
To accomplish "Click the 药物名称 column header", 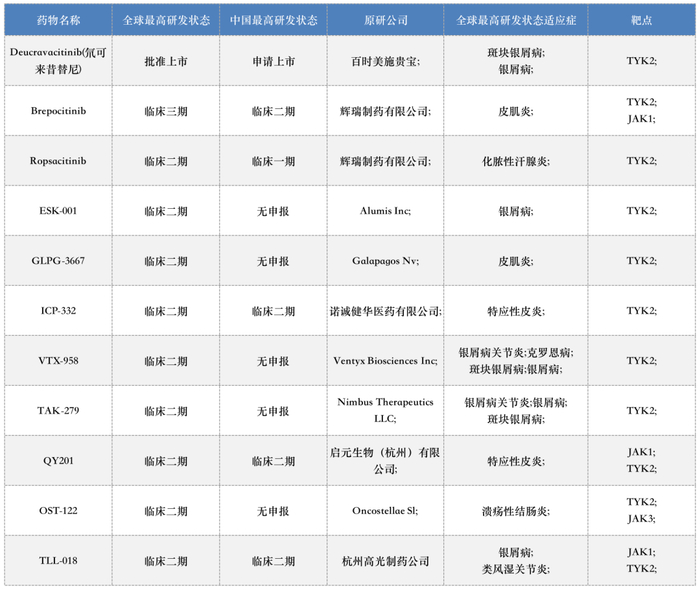I will click(x=58, y=20).
